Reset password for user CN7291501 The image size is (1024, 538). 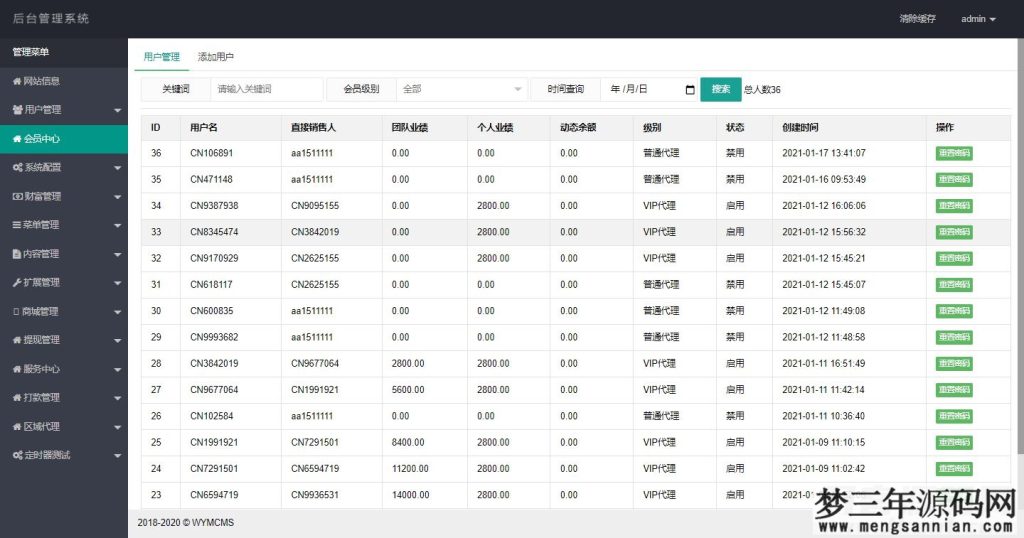click(953, 469)
